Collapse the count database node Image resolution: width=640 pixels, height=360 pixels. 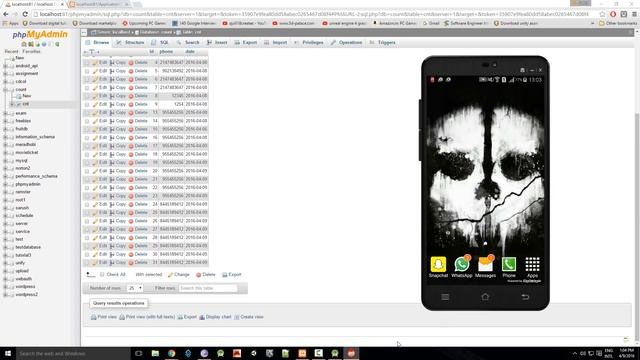point(6,90)
